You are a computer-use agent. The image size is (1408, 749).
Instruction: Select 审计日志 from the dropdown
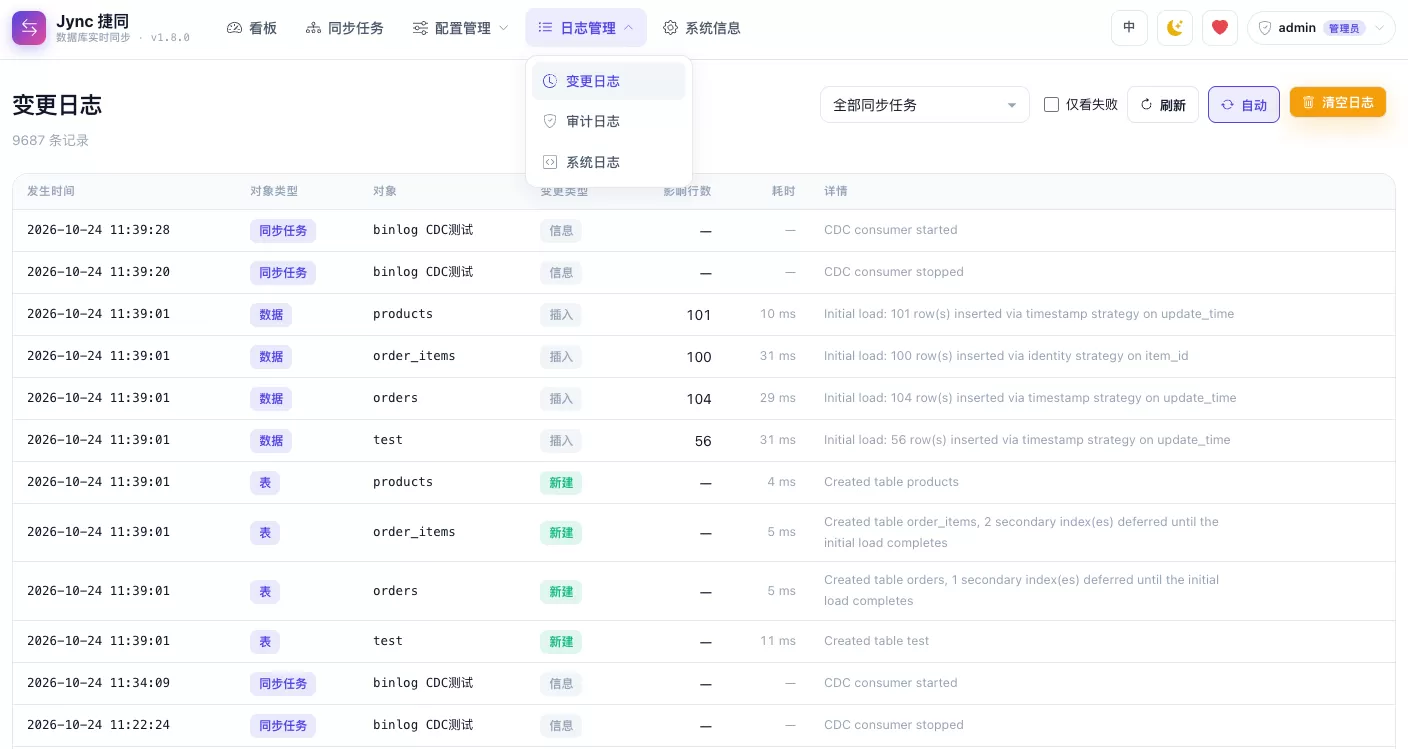[x=609, y=121]
